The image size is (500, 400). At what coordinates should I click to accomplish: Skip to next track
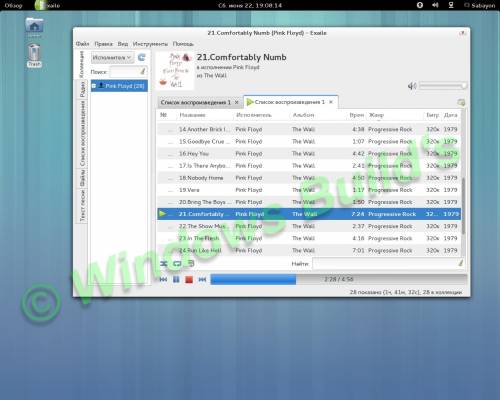click(202, 279)
